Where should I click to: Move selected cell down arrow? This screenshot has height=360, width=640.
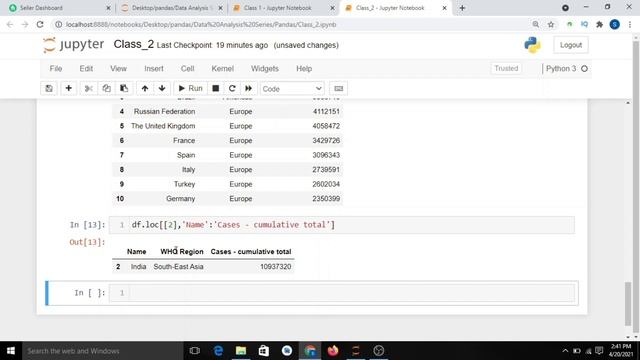coord(162,89)
